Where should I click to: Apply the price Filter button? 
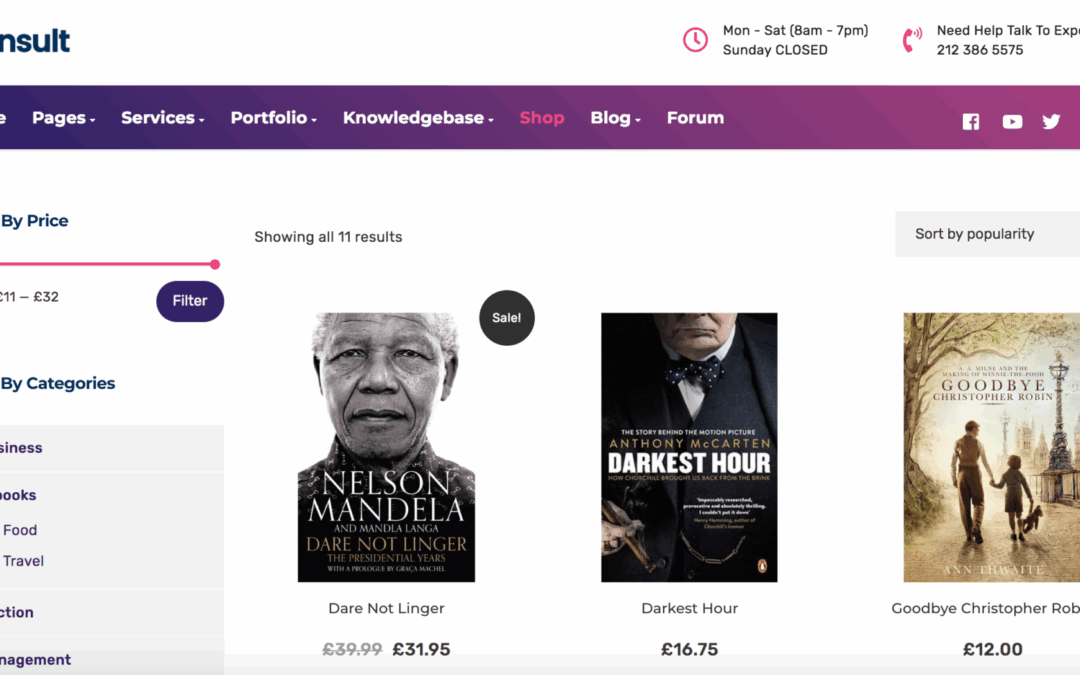(190, 301)
